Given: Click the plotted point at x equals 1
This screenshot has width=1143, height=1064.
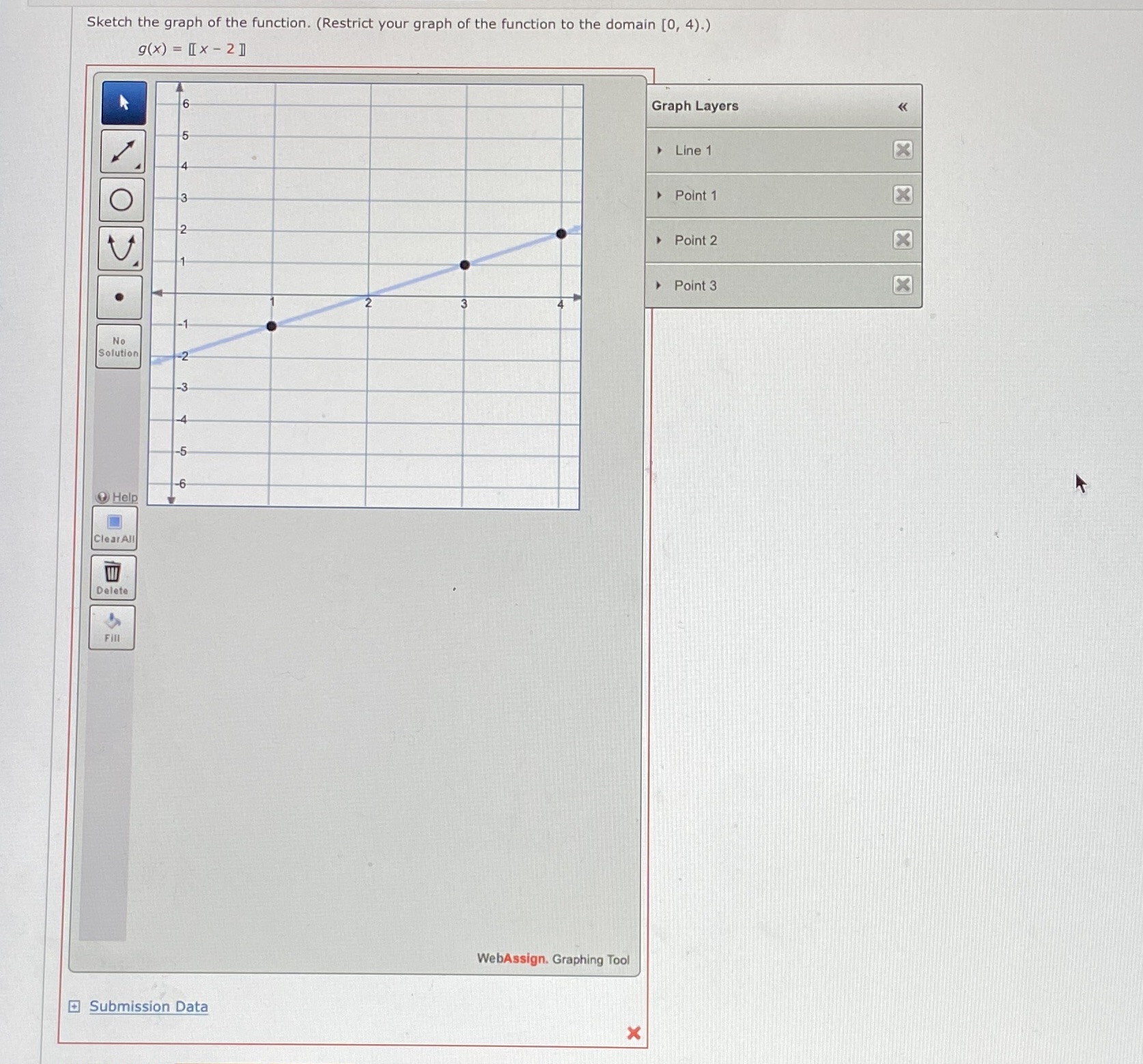Looking at the screenshot, I should pyautogui.click(x=272, y=326).
